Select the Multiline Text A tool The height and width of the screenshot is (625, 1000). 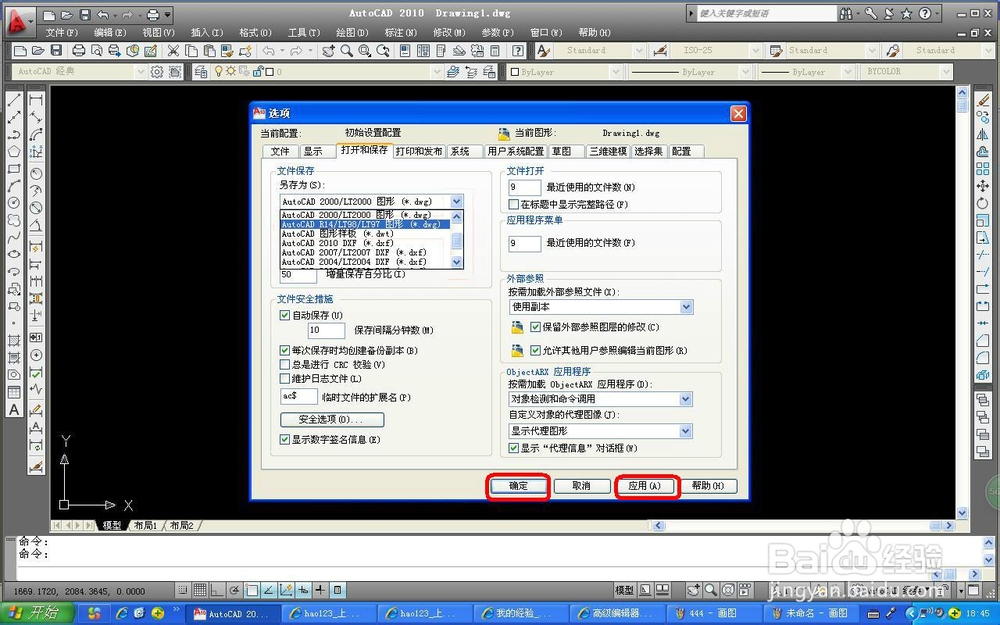[x=14, y=410]
